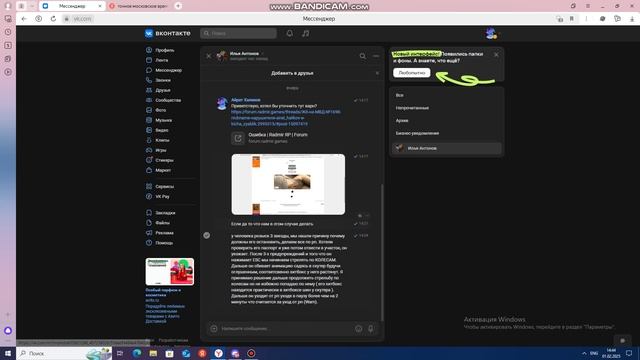
Task: Click the Видео sidebar icon
Action: click(149, 130)
